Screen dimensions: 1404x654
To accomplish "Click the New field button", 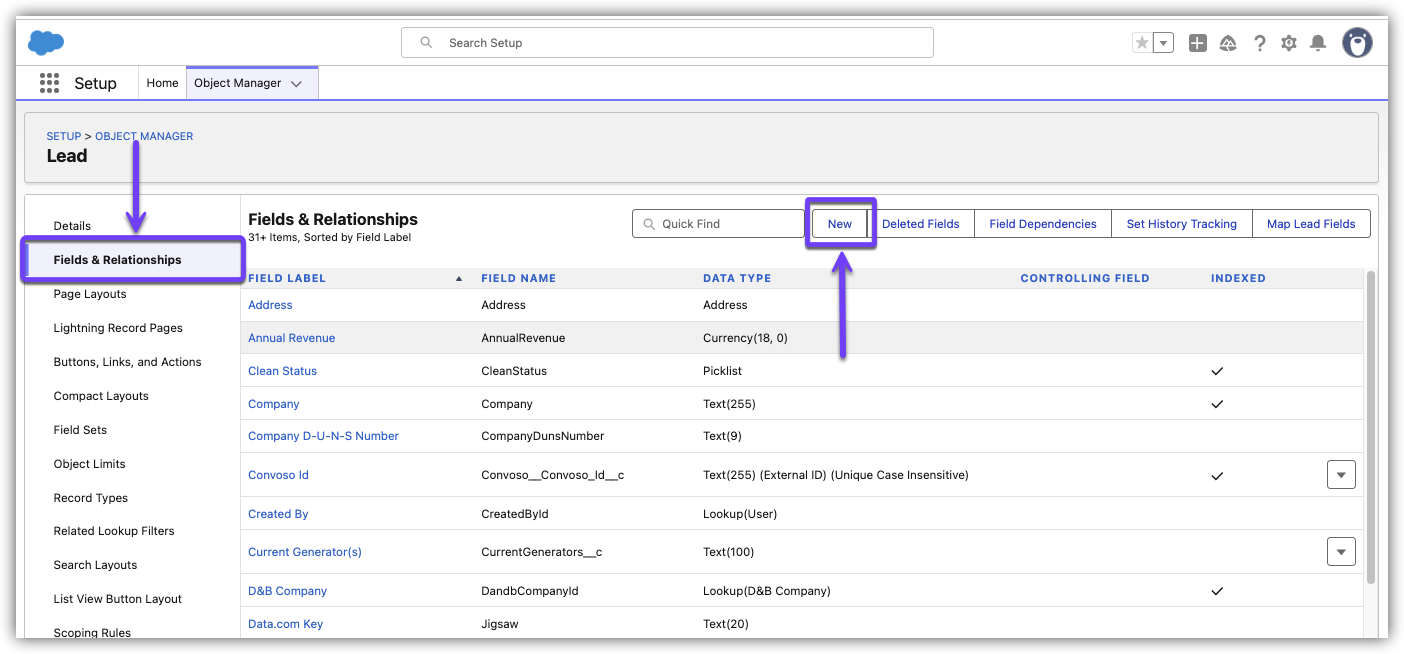I will (x=839, y=224).
